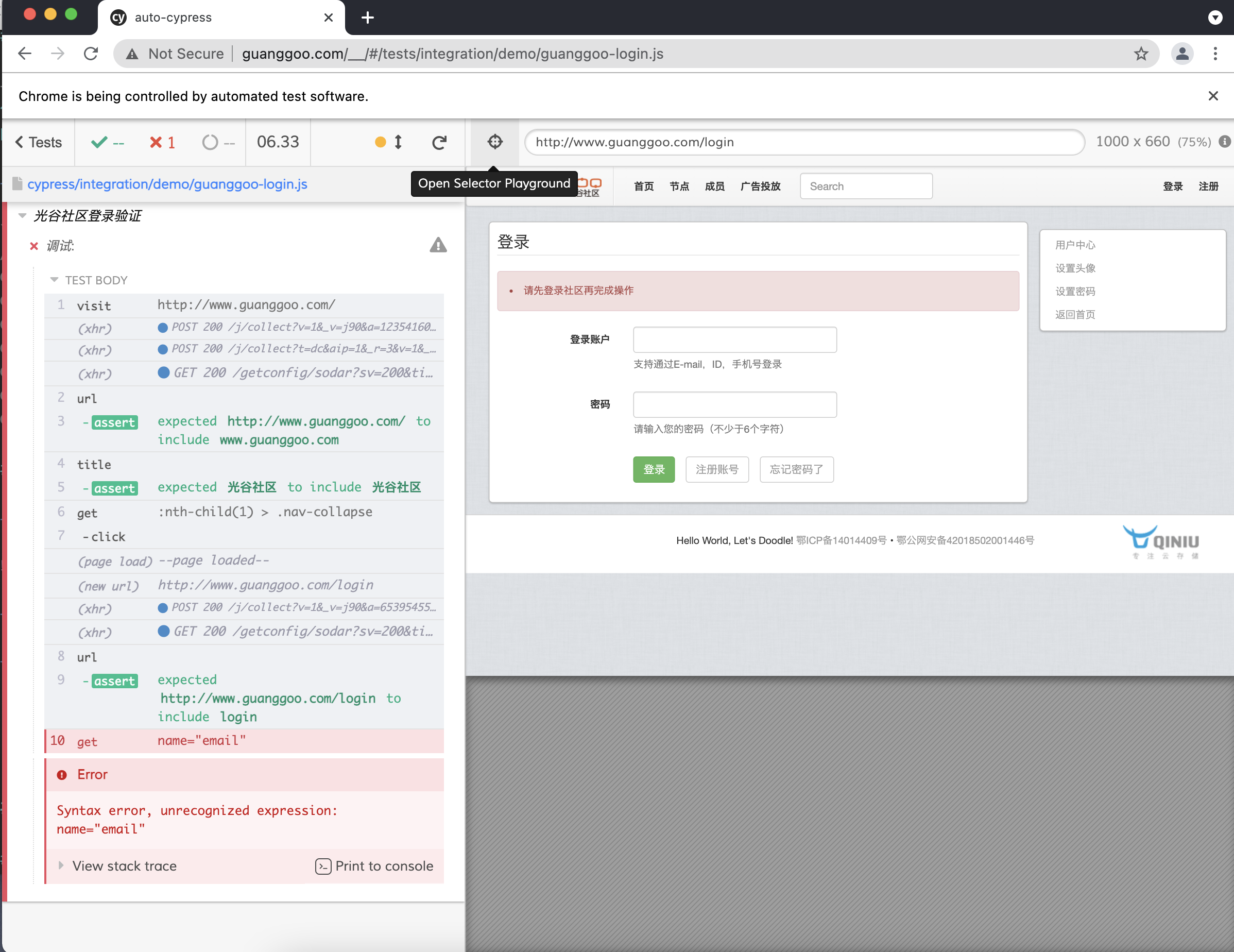Select the failed get name="email" command
Viewport: 1234px width, 952px height.
coord(243,741)
